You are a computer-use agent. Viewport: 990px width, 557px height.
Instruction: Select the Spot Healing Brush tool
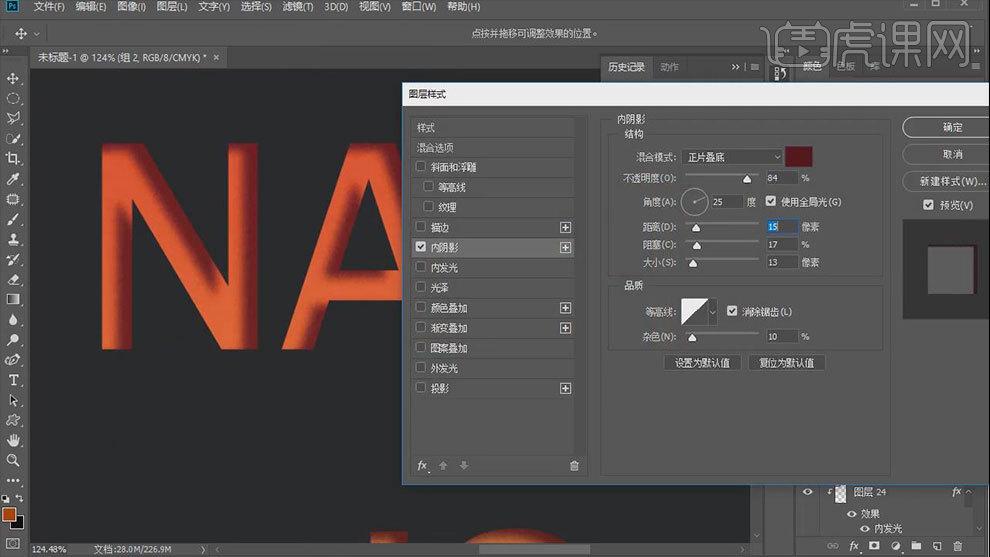13,199
